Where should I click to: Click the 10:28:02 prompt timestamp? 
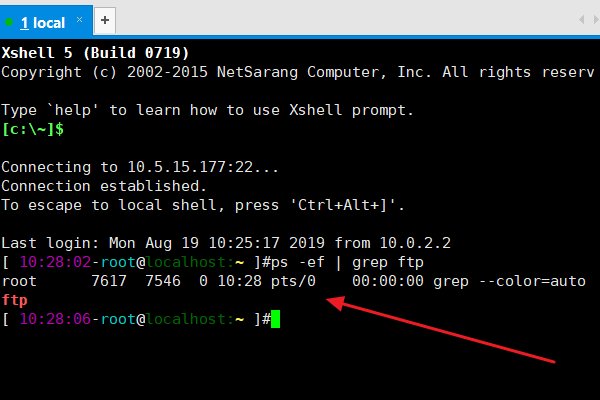pos(52,263)
